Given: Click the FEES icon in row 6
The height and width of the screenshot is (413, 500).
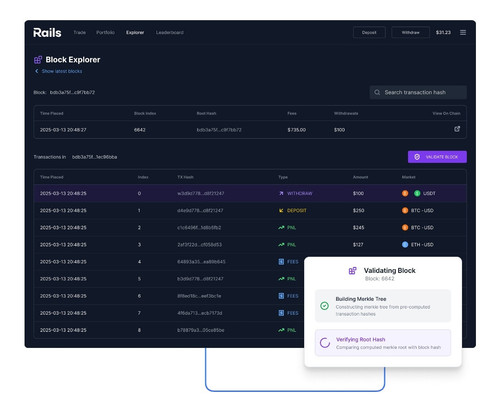Looking at the screenshot, I should [x=281, y=296].
